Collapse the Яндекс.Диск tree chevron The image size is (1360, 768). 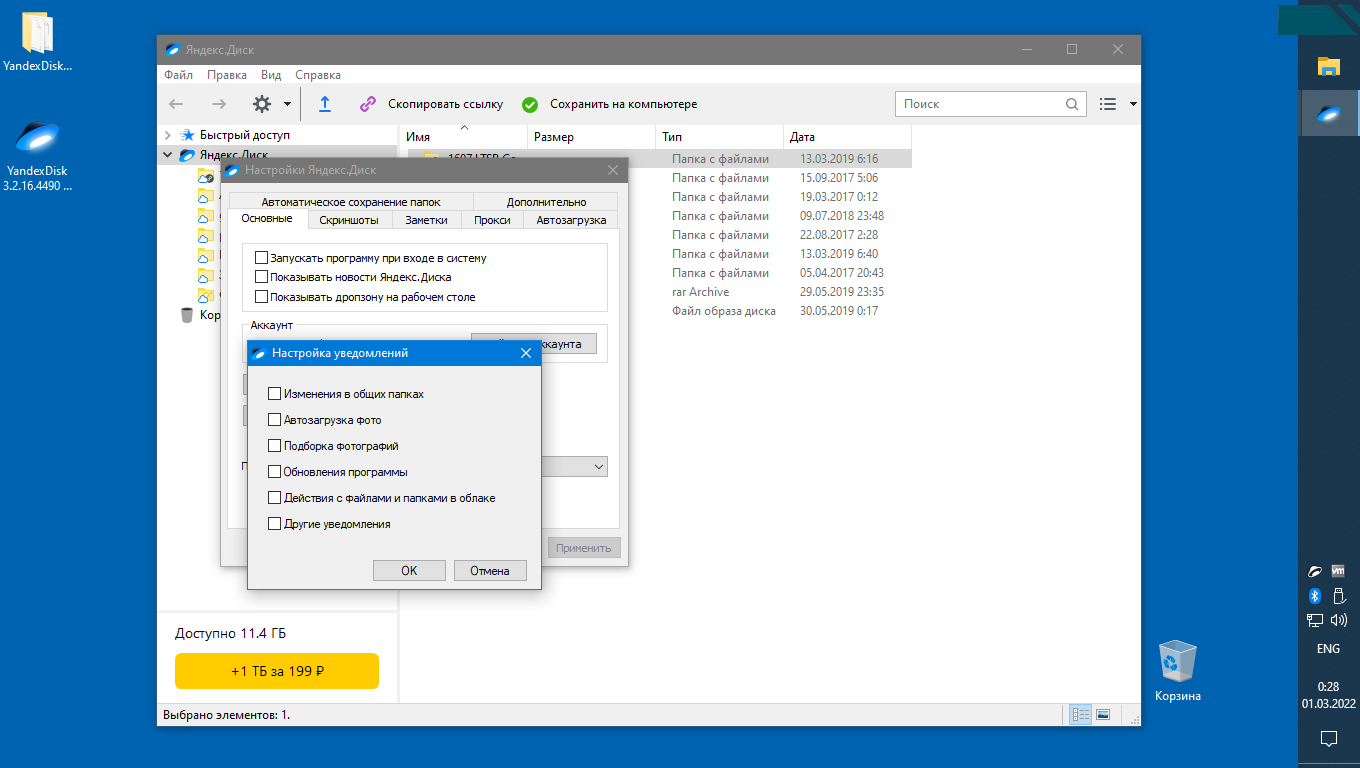pyautogui.click(x=168, y=155)
